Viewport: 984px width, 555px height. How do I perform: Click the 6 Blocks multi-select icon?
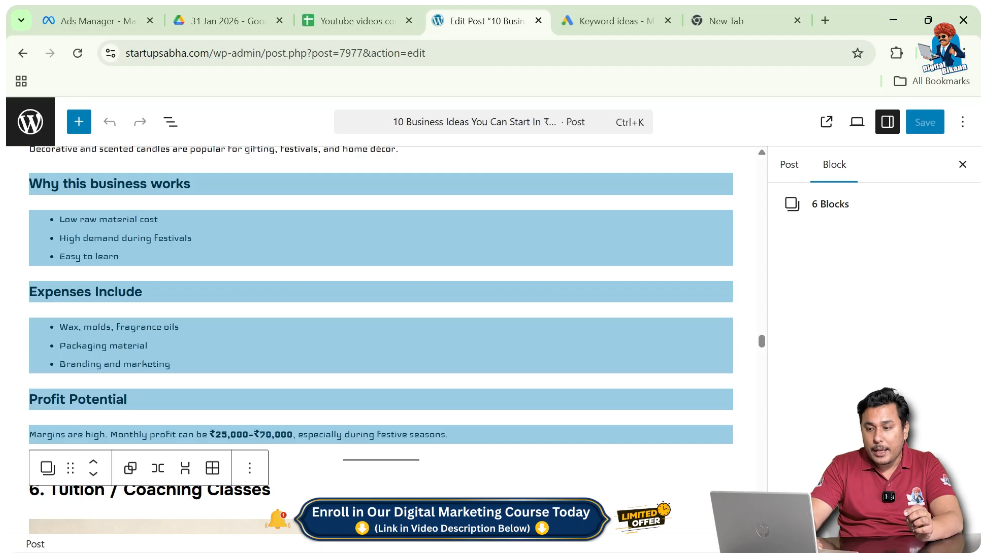(x=792, y=203)
